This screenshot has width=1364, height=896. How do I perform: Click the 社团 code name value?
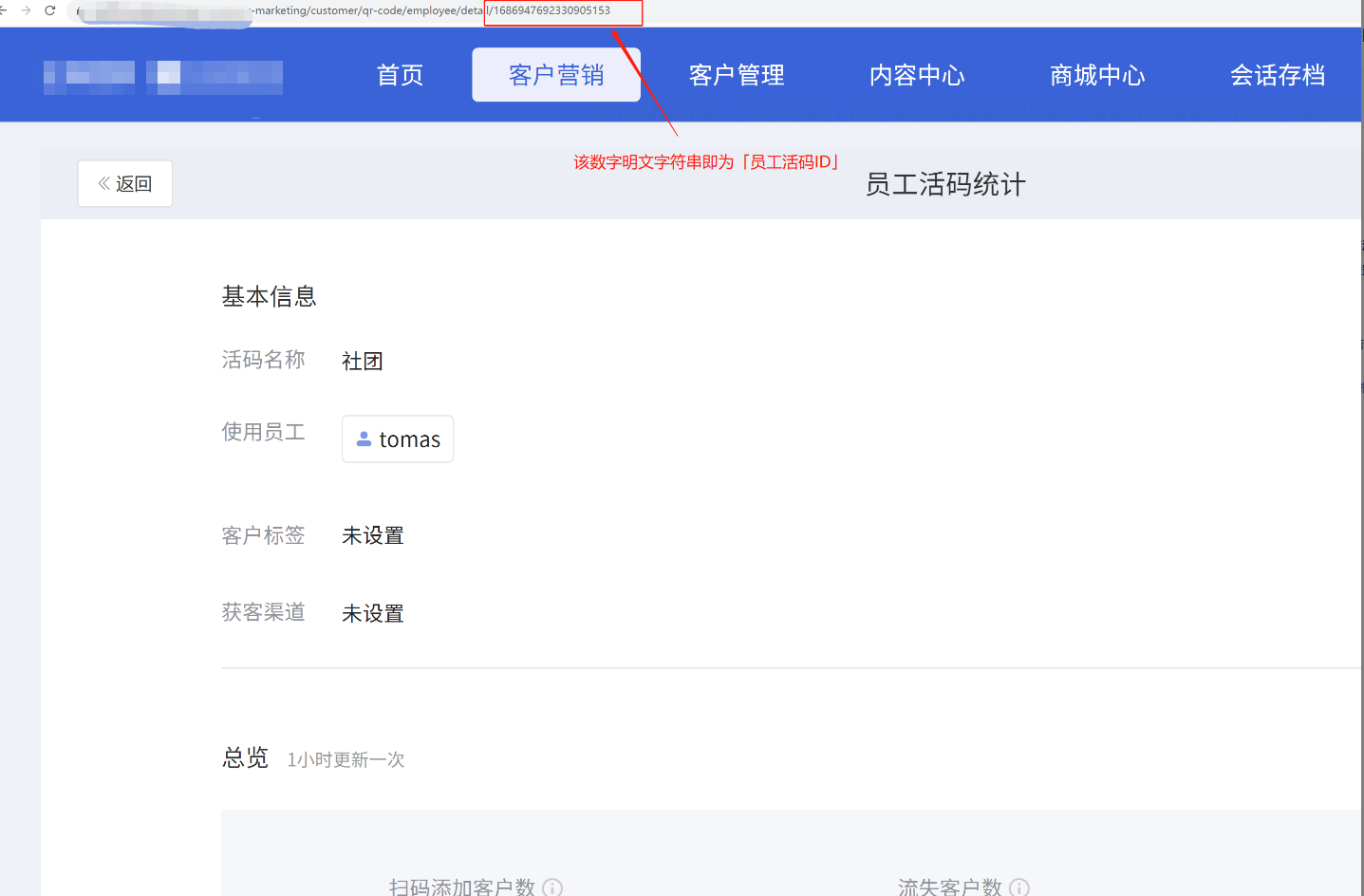[363, 361]
